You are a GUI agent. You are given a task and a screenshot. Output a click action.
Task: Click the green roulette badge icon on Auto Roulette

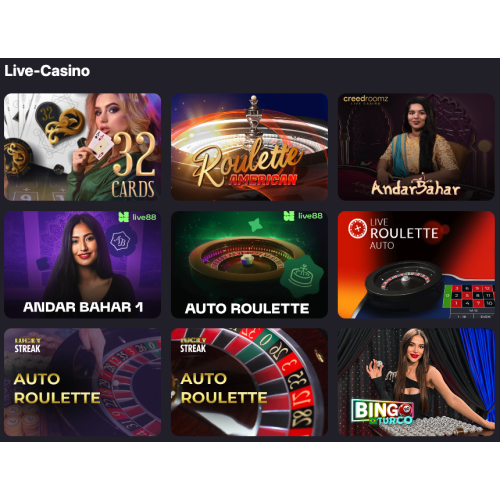301,275
